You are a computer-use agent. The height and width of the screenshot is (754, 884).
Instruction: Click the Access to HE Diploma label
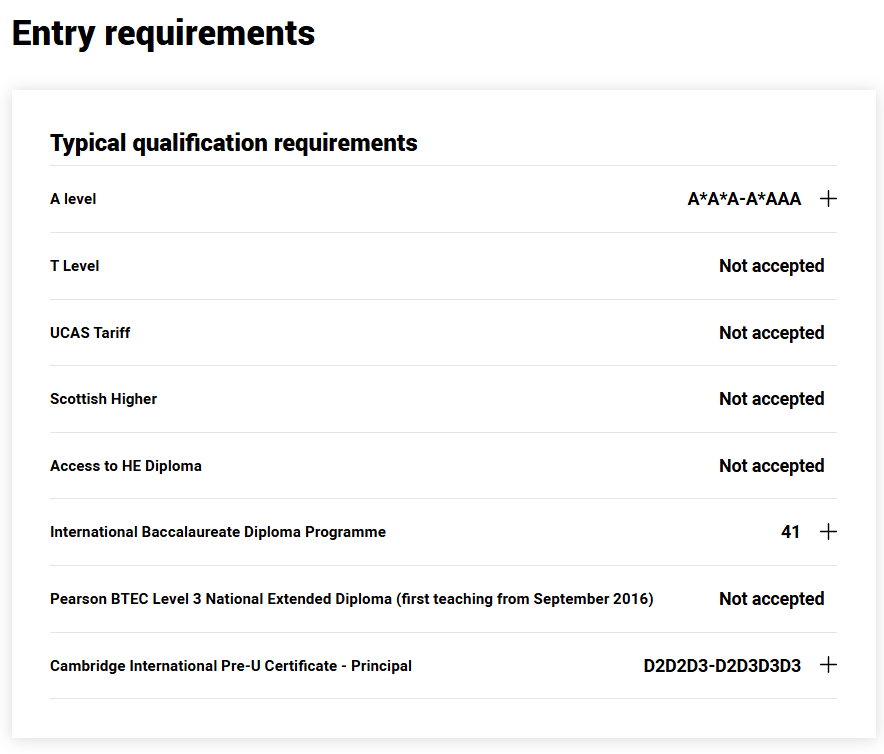[126, 466]
